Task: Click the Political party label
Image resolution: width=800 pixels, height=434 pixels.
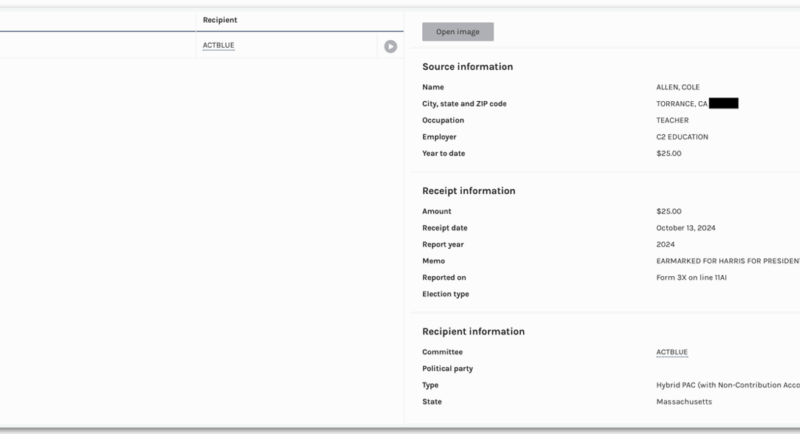Action: 447,369
